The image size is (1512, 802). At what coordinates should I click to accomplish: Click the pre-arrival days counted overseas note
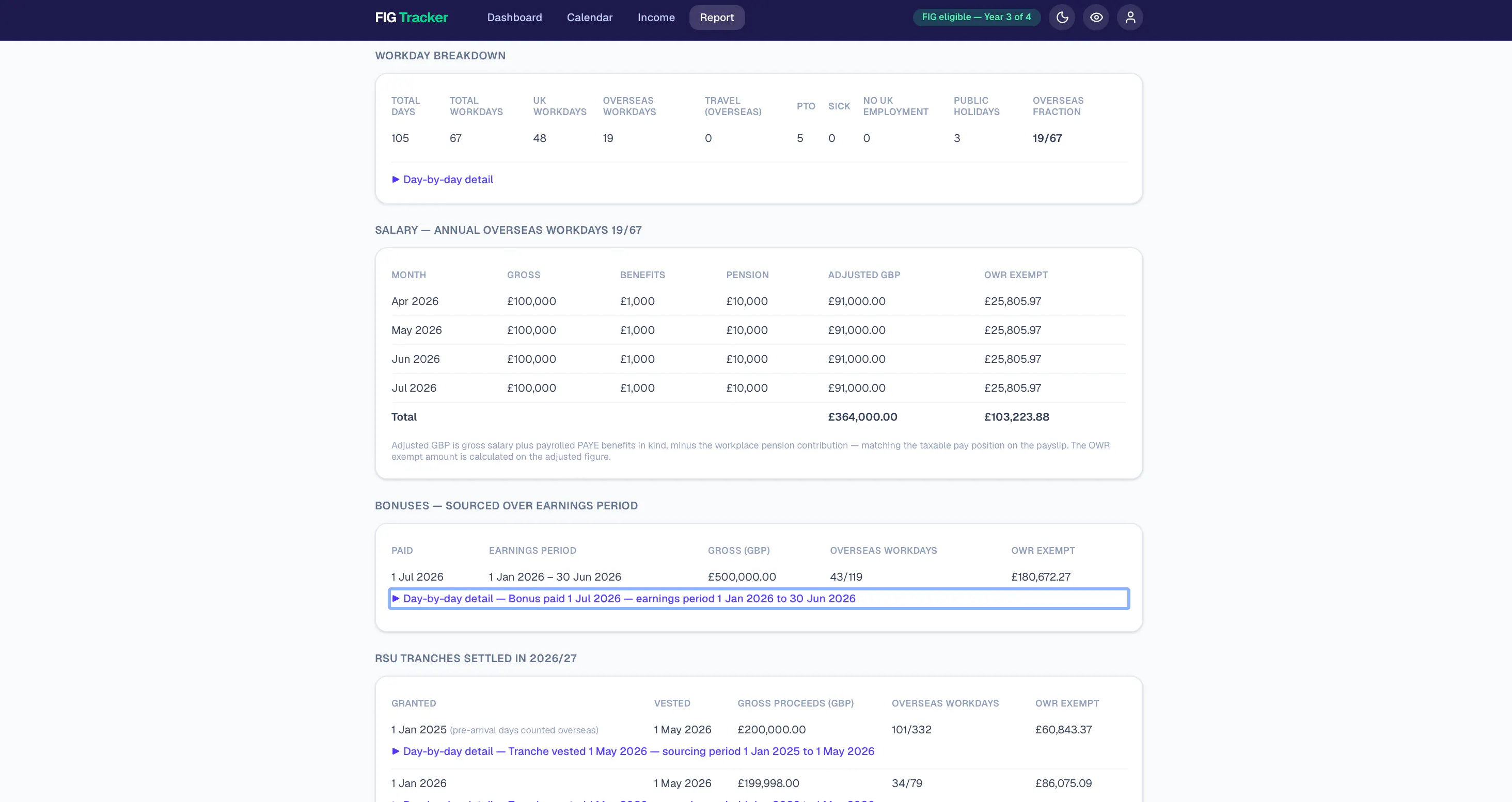(x=524, y=730)
